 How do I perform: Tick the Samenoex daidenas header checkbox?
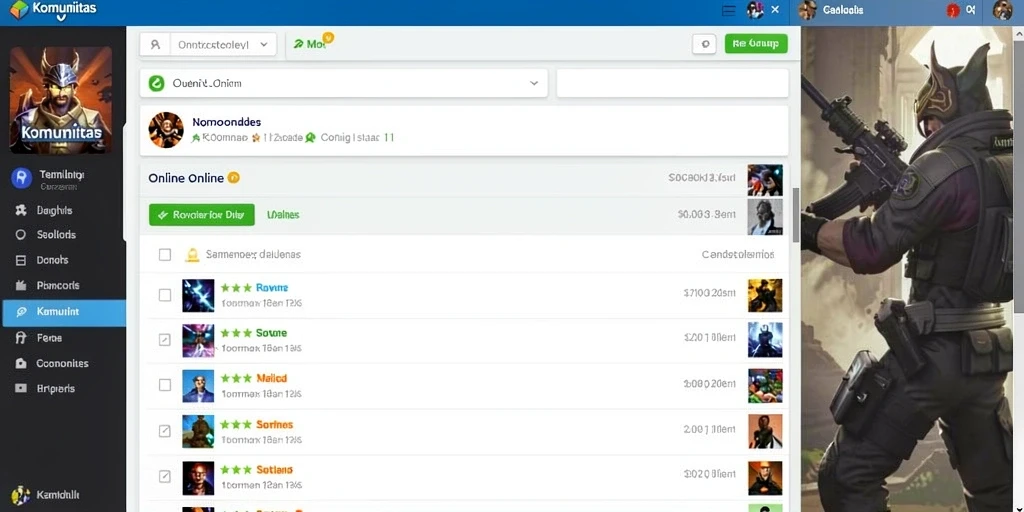click(x=165, y=255)
